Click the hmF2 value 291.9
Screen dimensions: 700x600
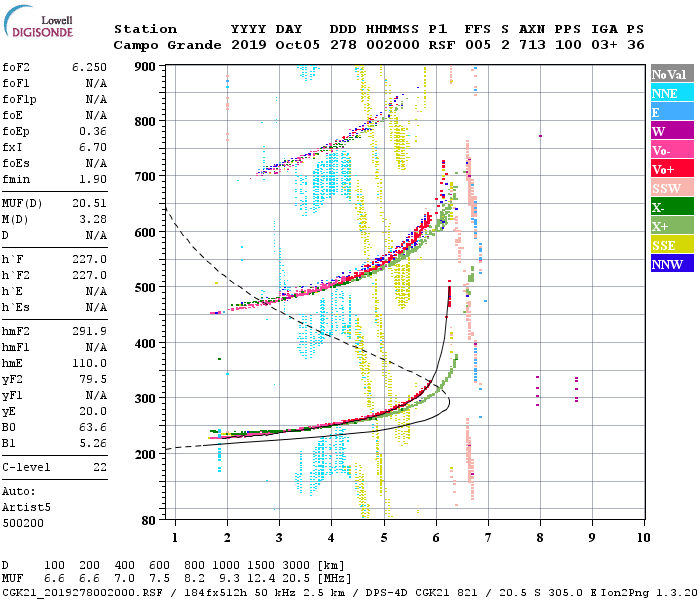[89, 331]
